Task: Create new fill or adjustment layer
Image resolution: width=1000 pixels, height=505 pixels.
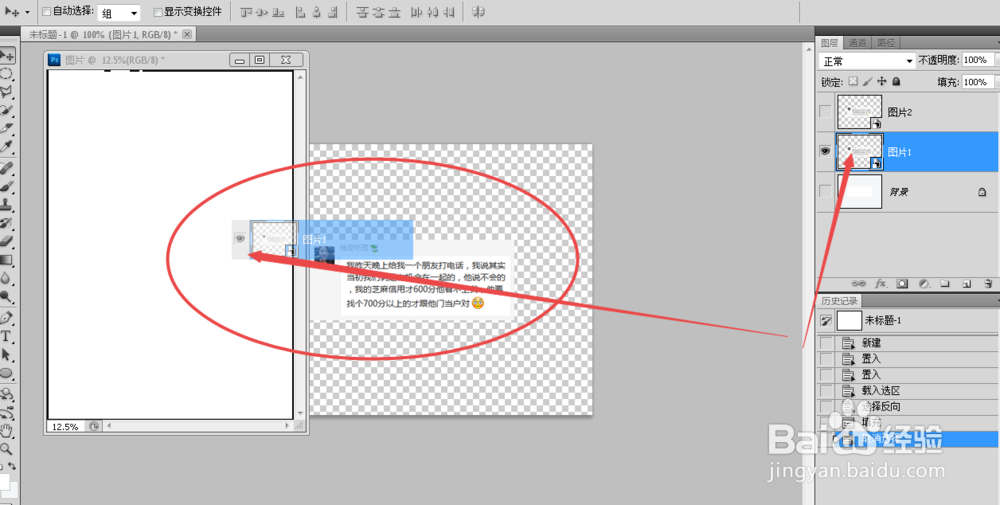Action: pos(923,283)
